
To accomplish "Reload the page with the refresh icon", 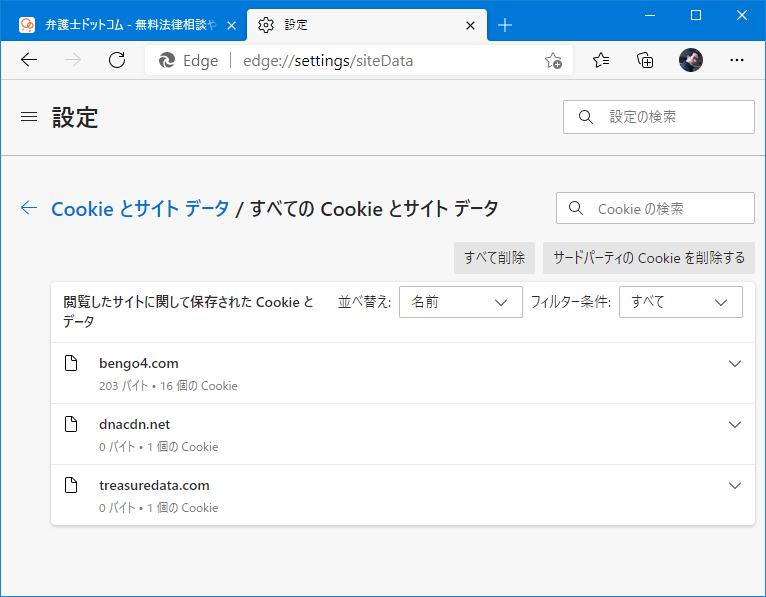I will (x=117, y=60).
